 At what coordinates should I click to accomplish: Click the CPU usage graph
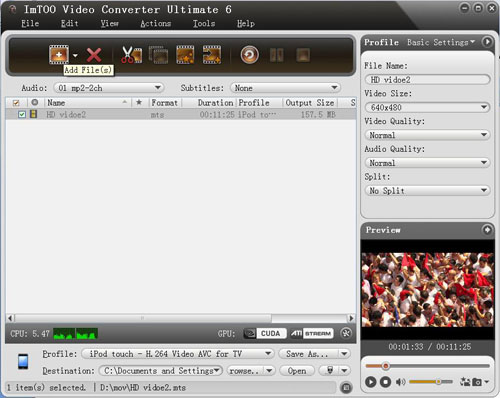76,334
